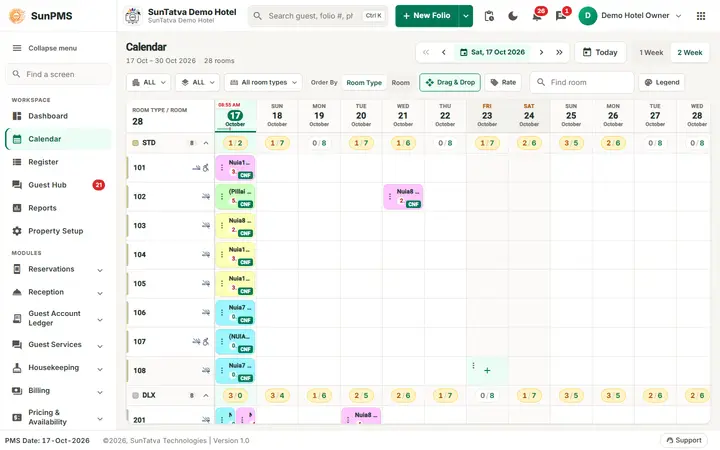This screenshot has height=450, width=720.
Task: Expand the Housekeeping module
Action: 58,368
